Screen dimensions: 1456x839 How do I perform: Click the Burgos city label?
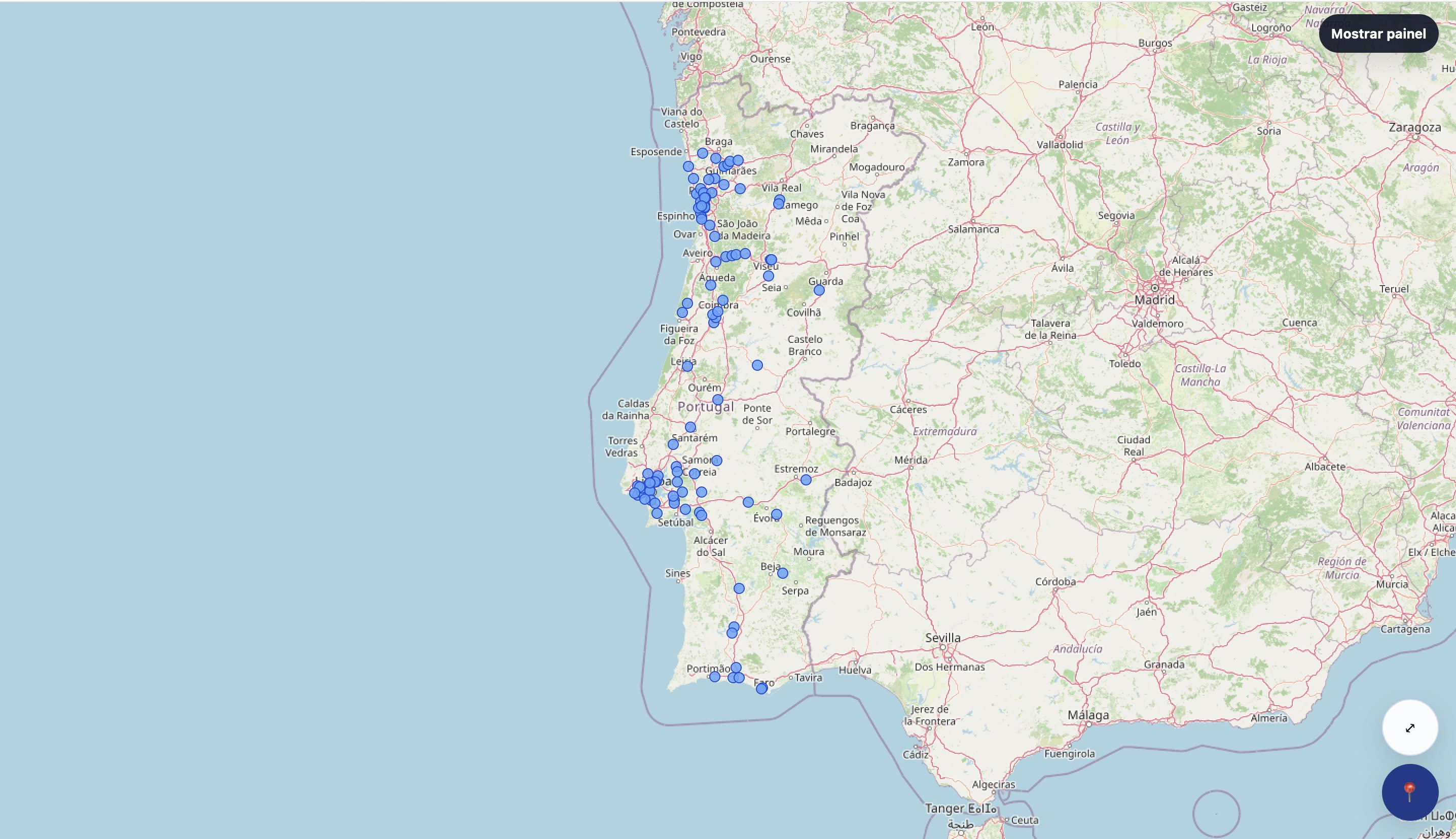(x=1155, y=43)
